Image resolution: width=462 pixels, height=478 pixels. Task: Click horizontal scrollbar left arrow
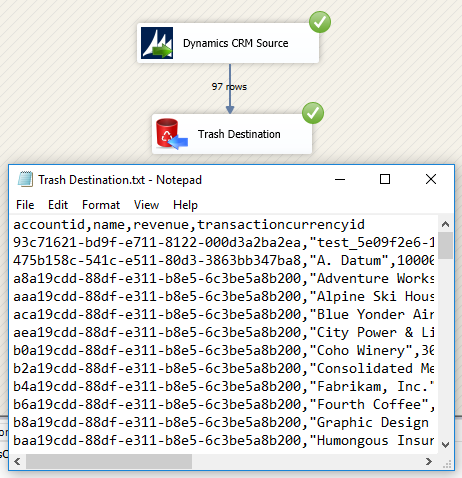pos(17,461)
